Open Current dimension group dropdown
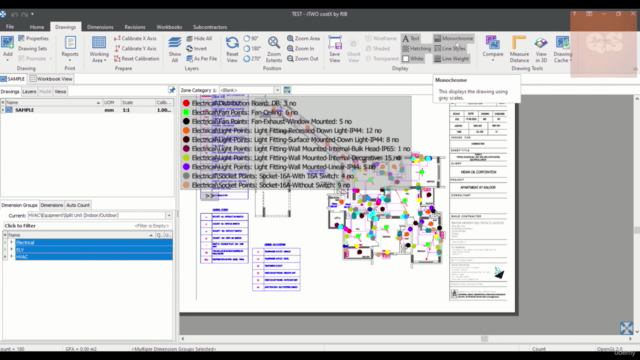This screenshot has width=640, height=360. click(169, 216)
